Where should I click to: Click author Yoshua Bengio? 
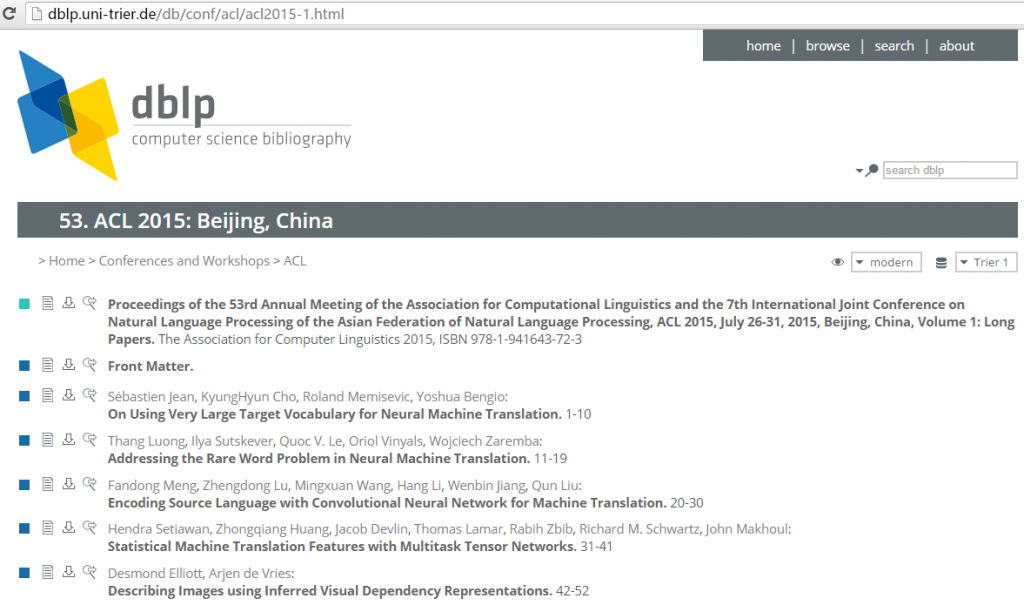click(x=461, y=397)
